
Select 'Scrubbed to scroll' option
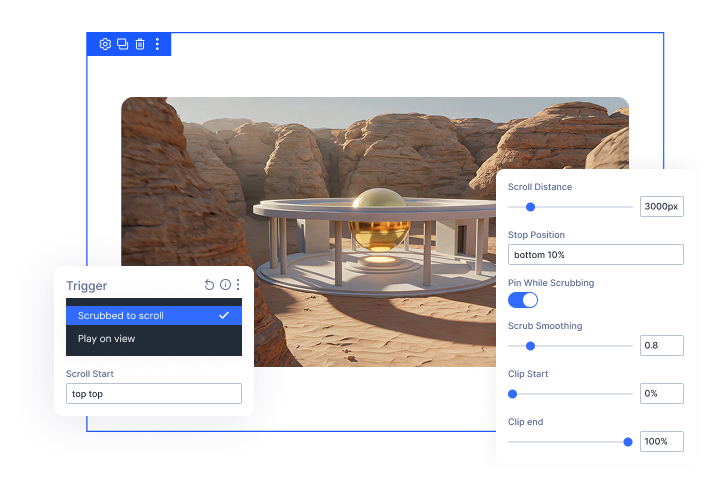tap(154, 316)
